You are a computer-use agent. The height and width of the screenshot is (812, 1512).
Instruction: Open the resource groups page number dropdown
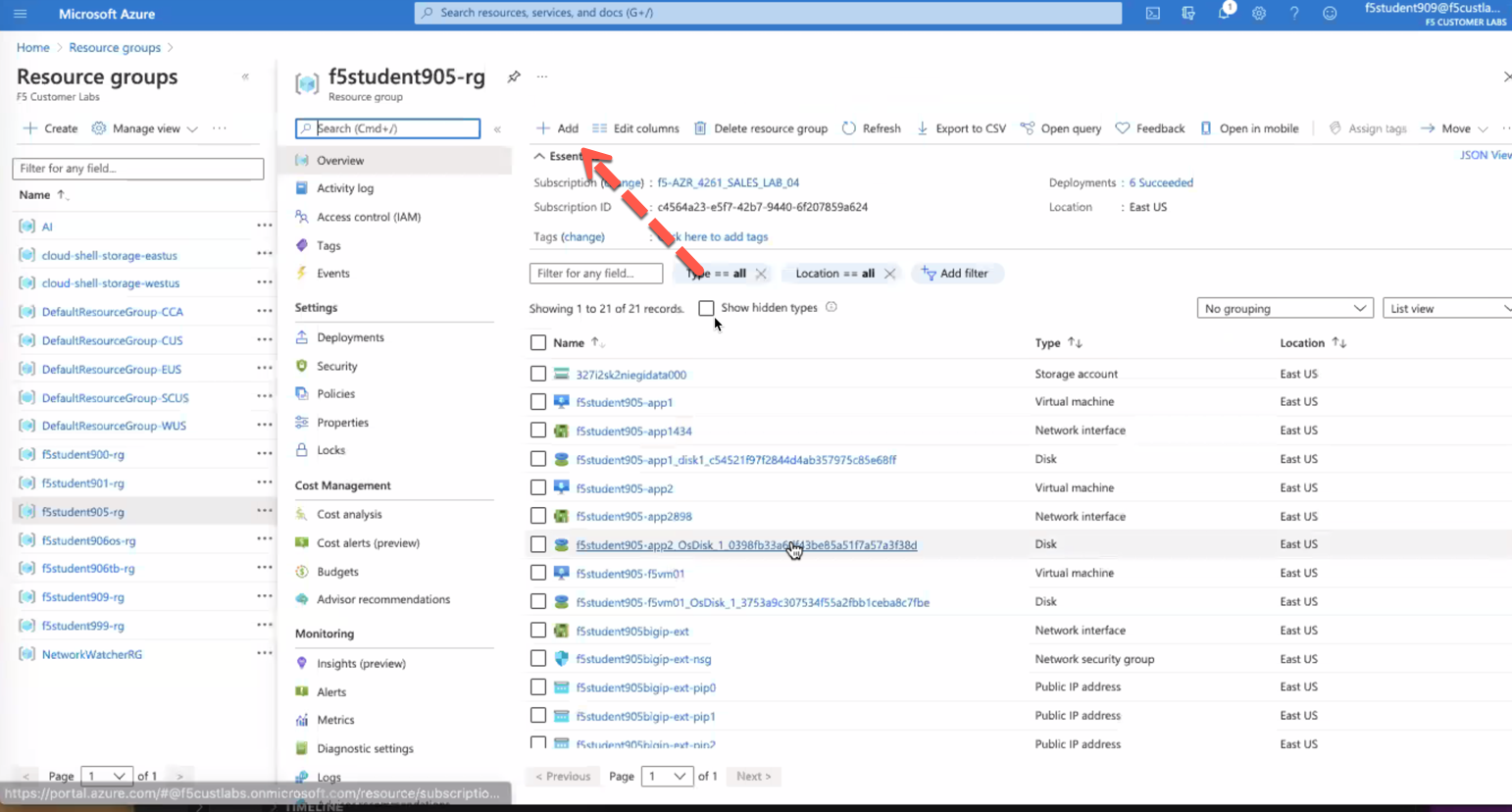point(107,776)
